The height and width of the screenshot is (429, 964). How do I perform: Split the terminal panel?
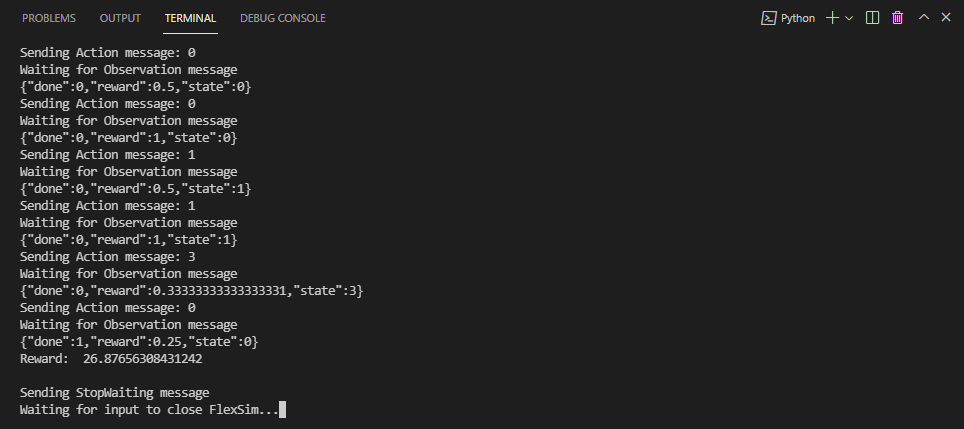pyautogui.click(x=873, y=18)
